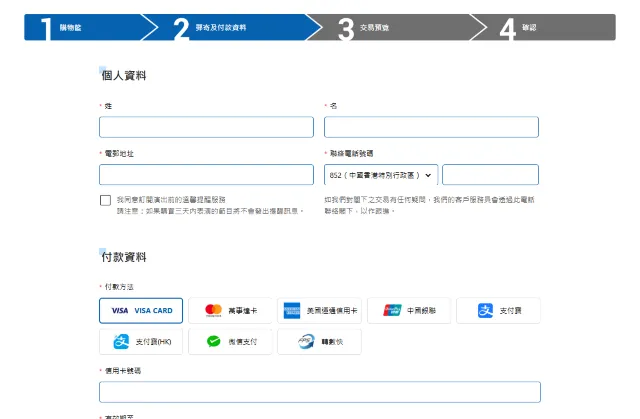Click the 聯絡電話號碼 field label
Image resolution: width=640 pixels, height=419 pixels.
click(351, 153)
